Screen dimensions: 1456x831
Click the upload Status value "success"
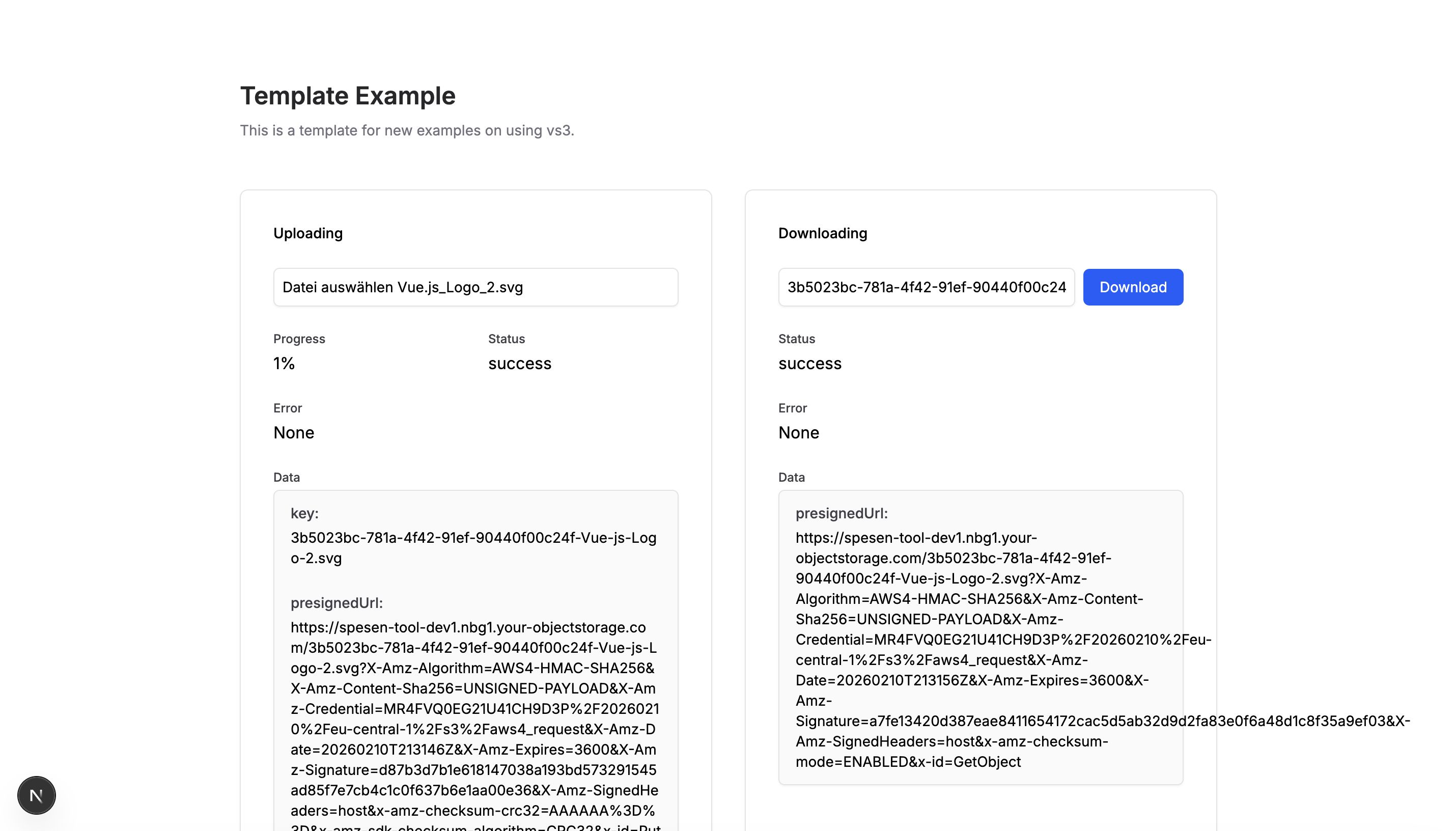520,363
